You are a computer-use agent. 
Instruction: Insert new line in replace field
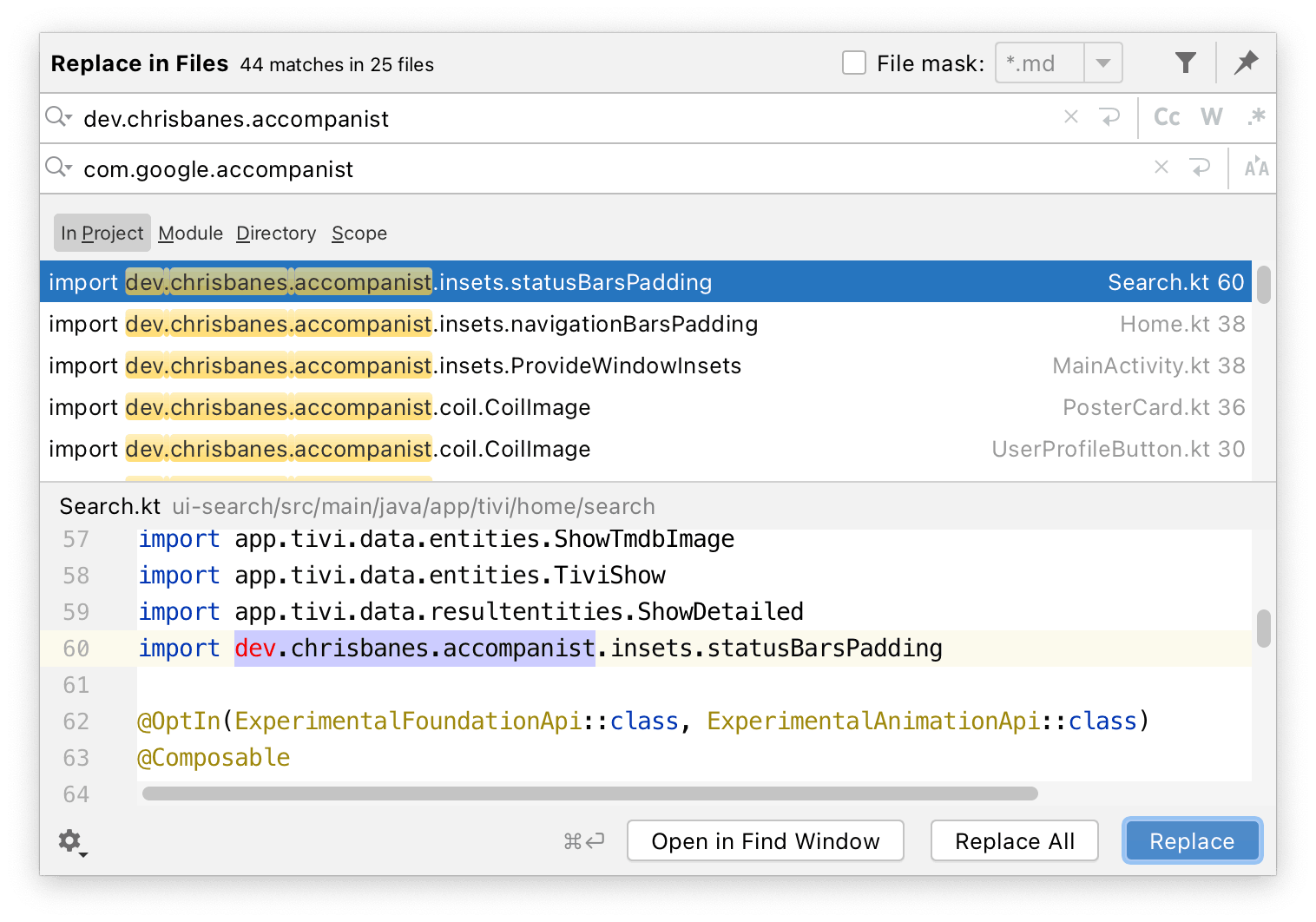point(1200,168)
